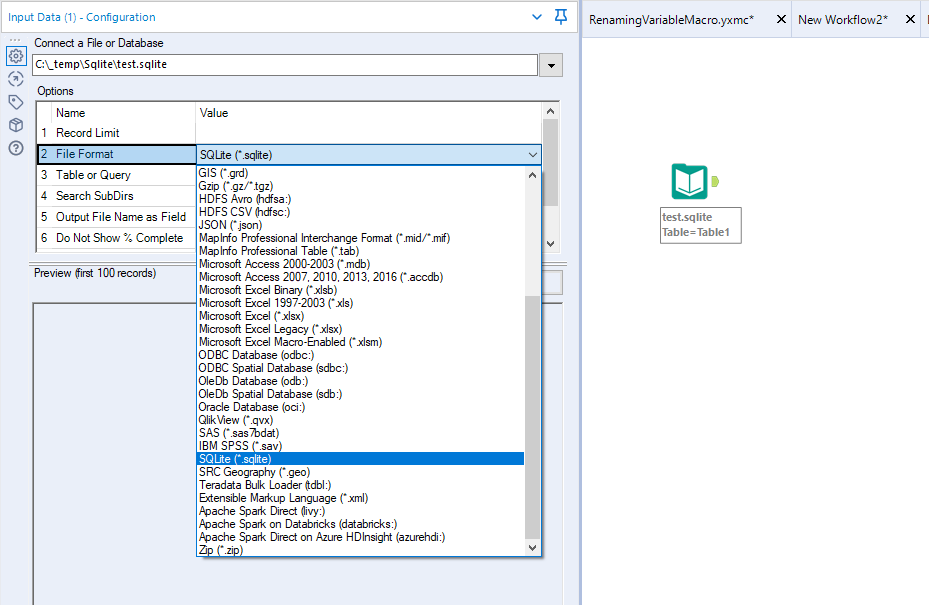Choose JSON (*.json) file format

pyautogui.click(x=360, y=225)
